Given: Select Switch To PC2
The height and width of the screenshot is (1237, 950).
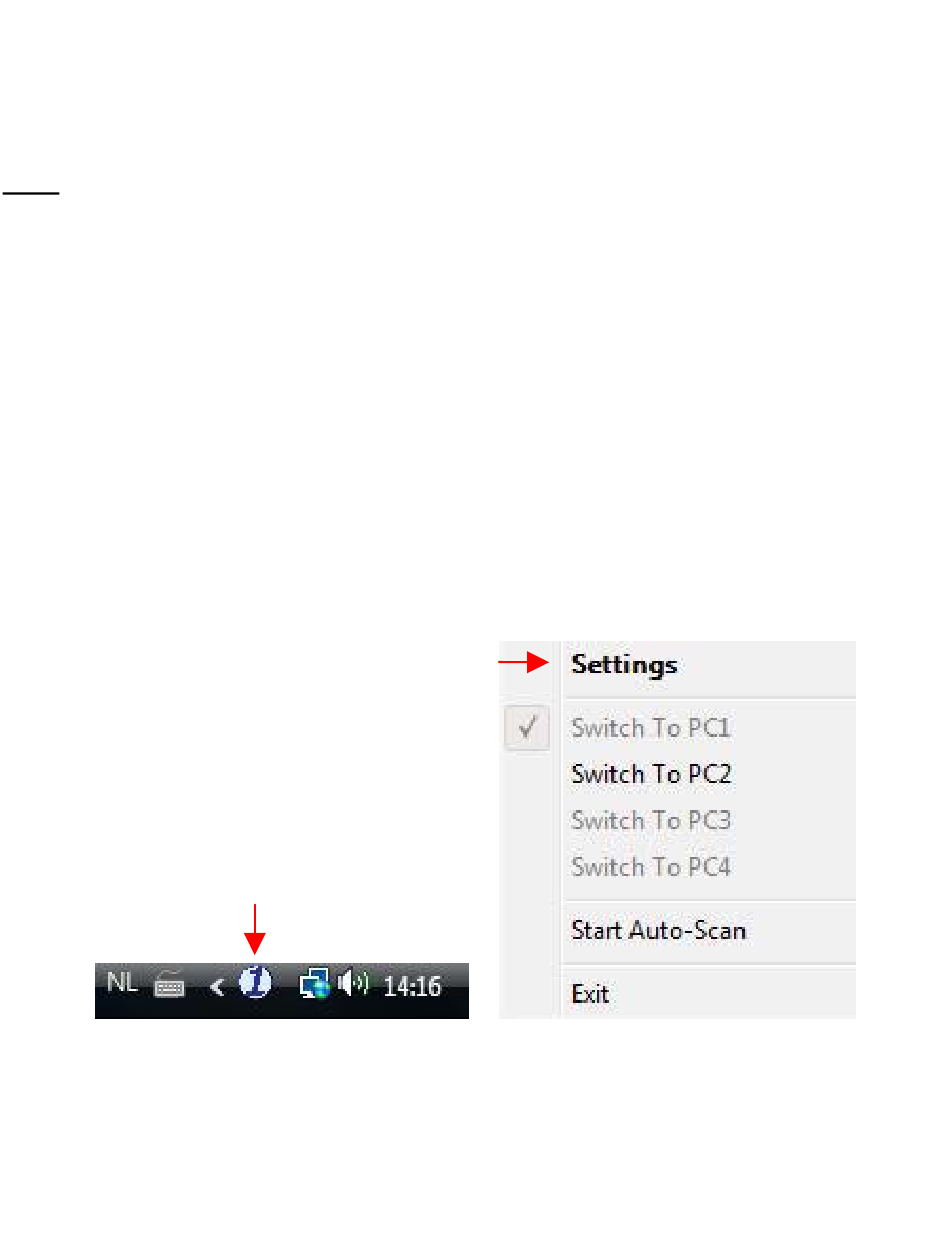Looking at the screenshot, I should [x=651, y=774].
